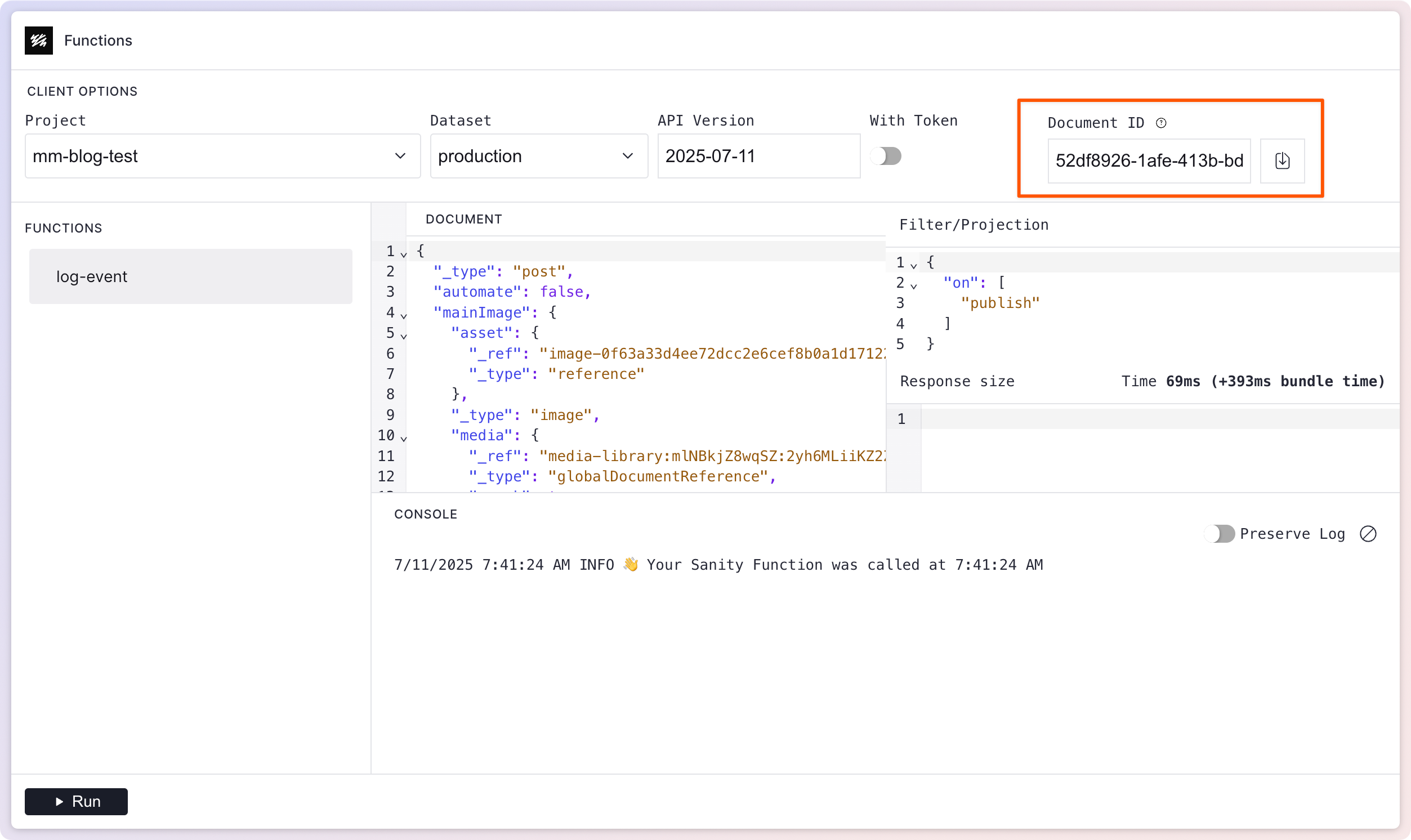Click the "_type": "post" line
The image size is (1411, 840).
[x=504, y=271]
